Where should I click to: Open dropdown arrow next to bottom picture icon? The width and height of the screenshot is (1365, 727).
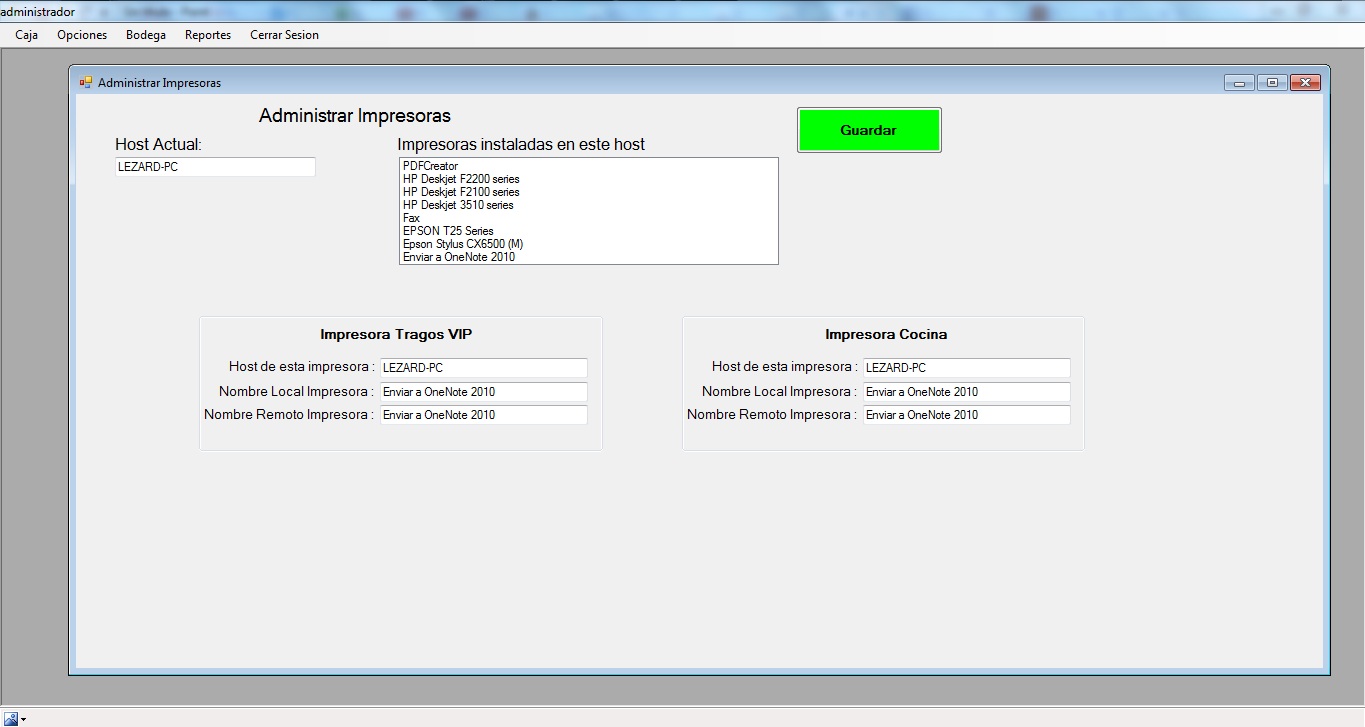tap(23, 720)
